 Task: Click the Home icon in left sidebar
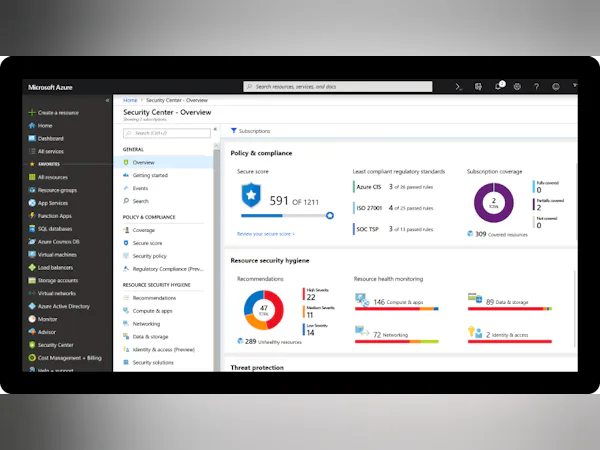point(32,126)
